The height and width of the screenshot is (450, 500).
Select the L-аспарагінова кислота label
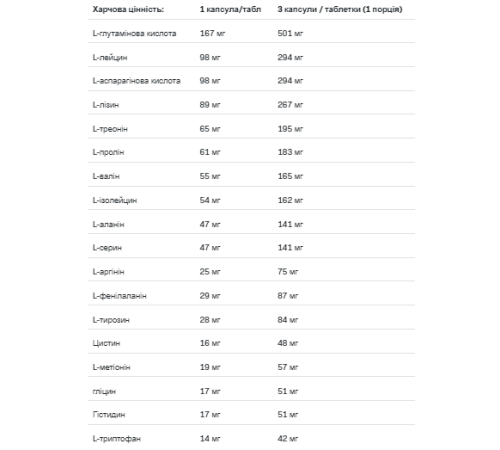click(136, 81)
